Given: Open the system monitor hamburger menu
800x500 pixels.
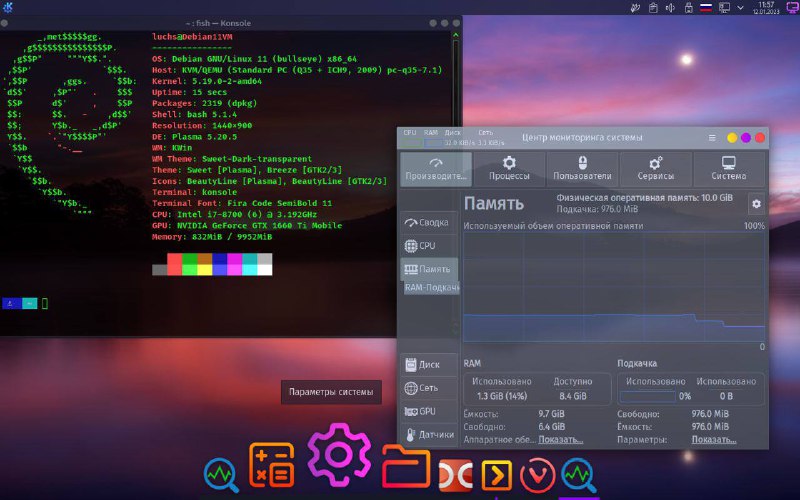Looking at the screenshot, I should tap(712, 138).
